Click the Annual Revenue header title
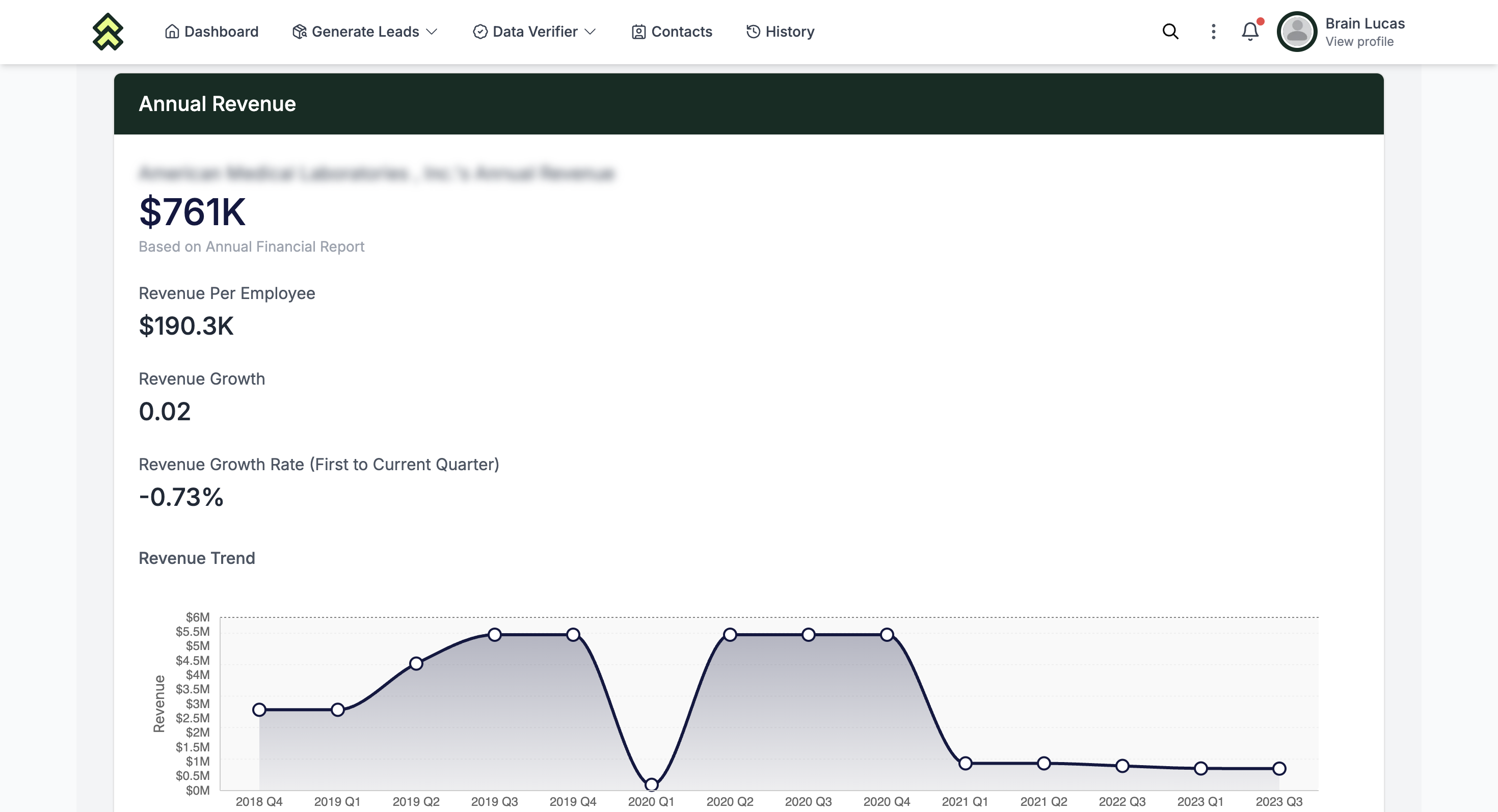 [217, 103]
